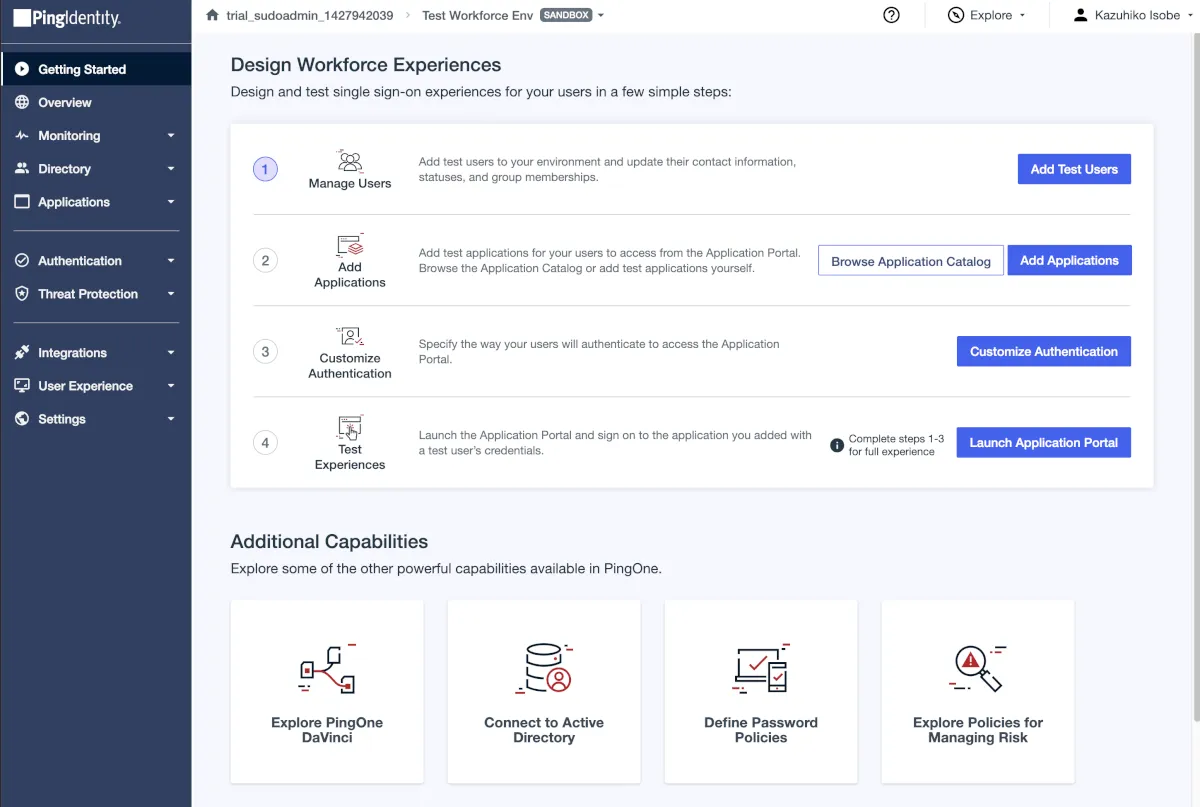Screen dimensions: 1200x807
Task: Click the home icon in breadcrumb
Action: [212, 15]
